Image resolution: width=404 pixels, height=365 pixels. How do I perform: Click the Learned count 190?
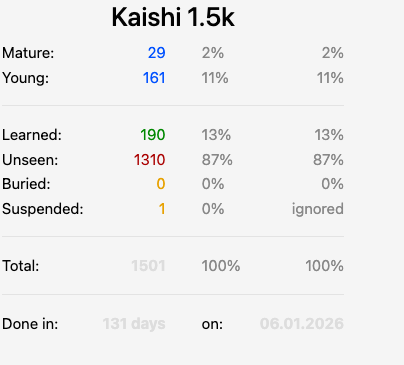[153, 135]
